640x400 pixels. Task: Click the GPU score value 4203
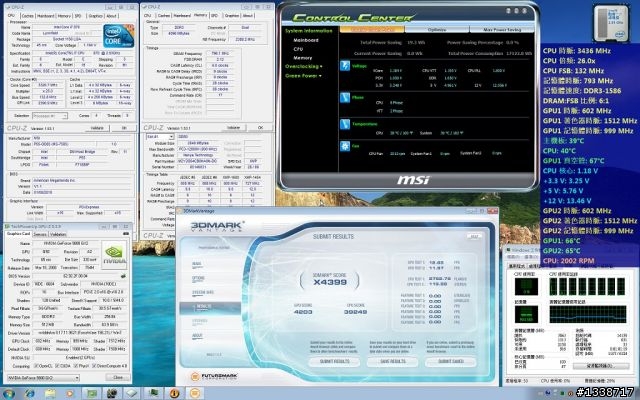tap(303, 312)
